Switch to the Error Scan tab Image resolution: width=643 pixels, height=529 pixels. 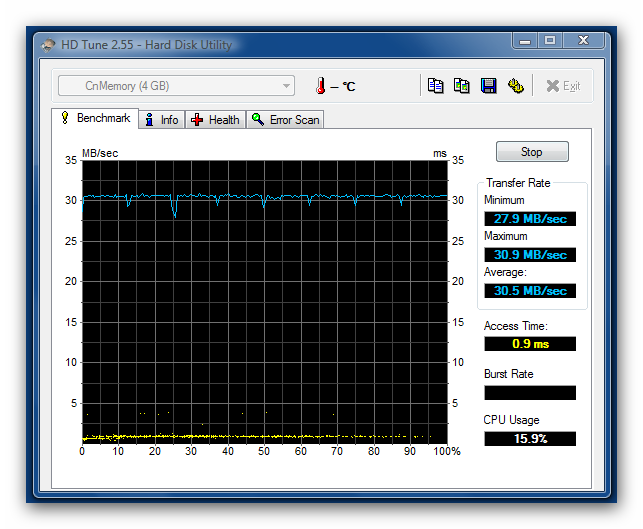tap(285, 120)
